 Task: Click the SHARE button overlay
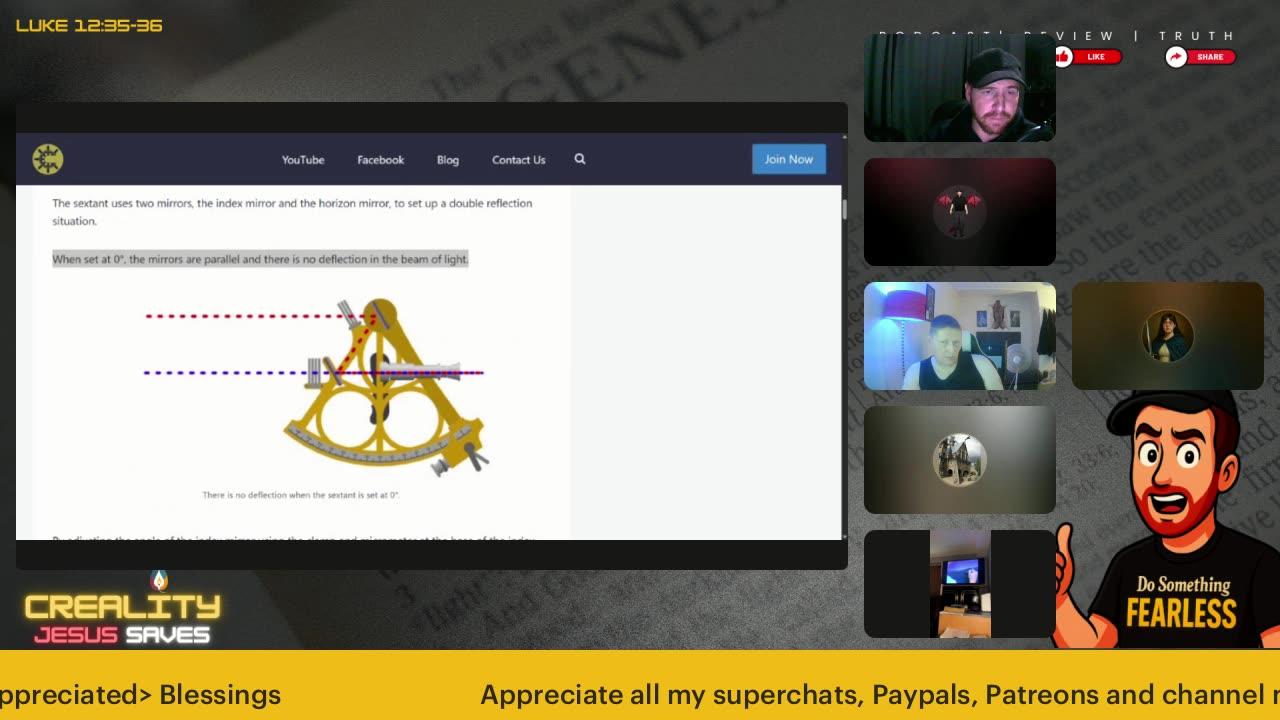(x=1200, y=57)
